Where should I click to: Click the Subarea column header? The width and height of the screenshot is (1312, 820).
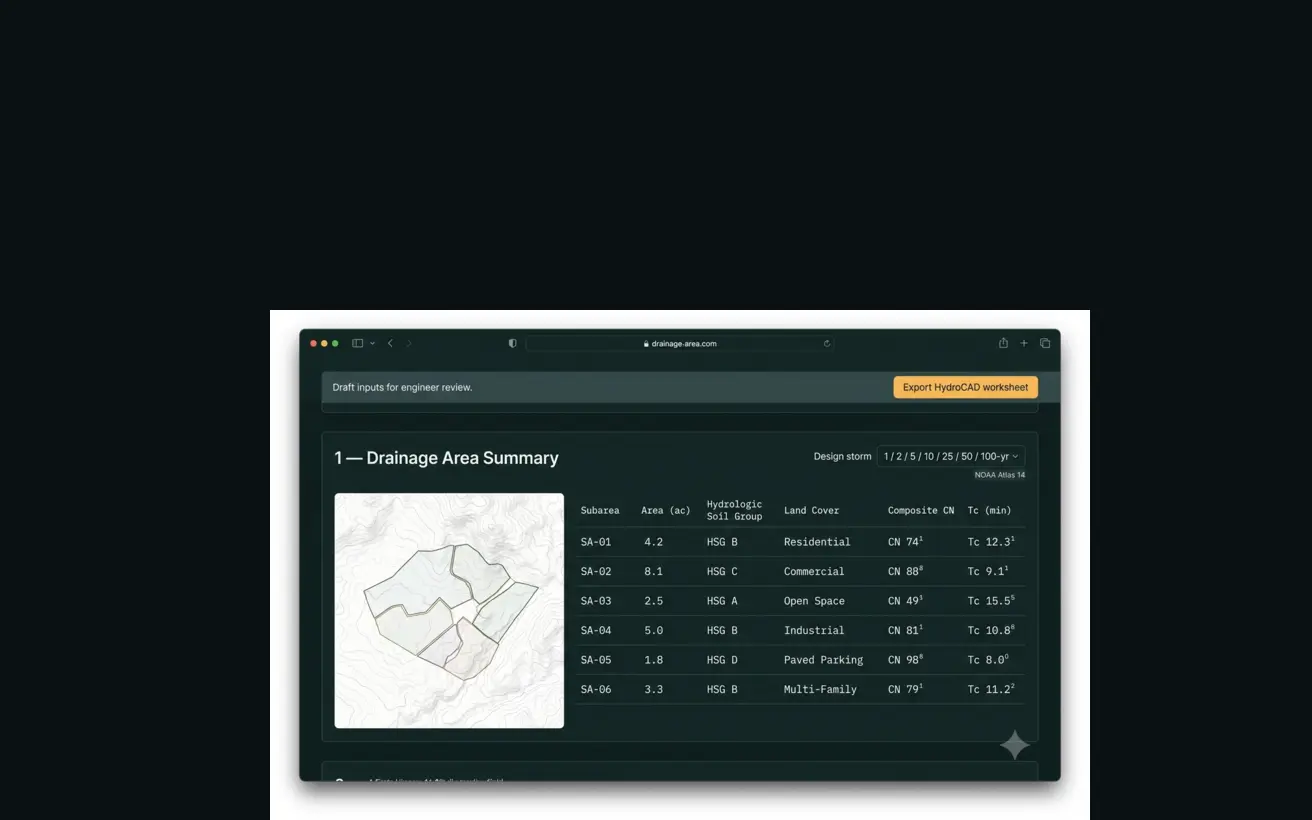[x=600, y=510]
